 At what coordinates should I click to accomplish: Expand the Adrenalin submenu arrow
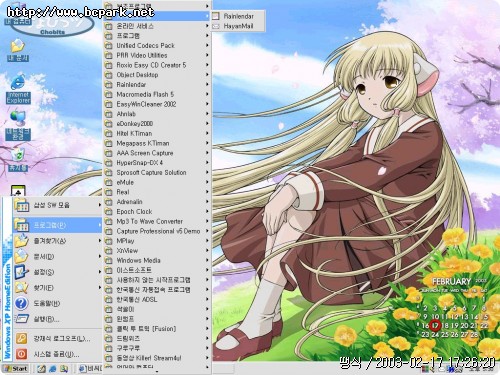coord(207,202)
